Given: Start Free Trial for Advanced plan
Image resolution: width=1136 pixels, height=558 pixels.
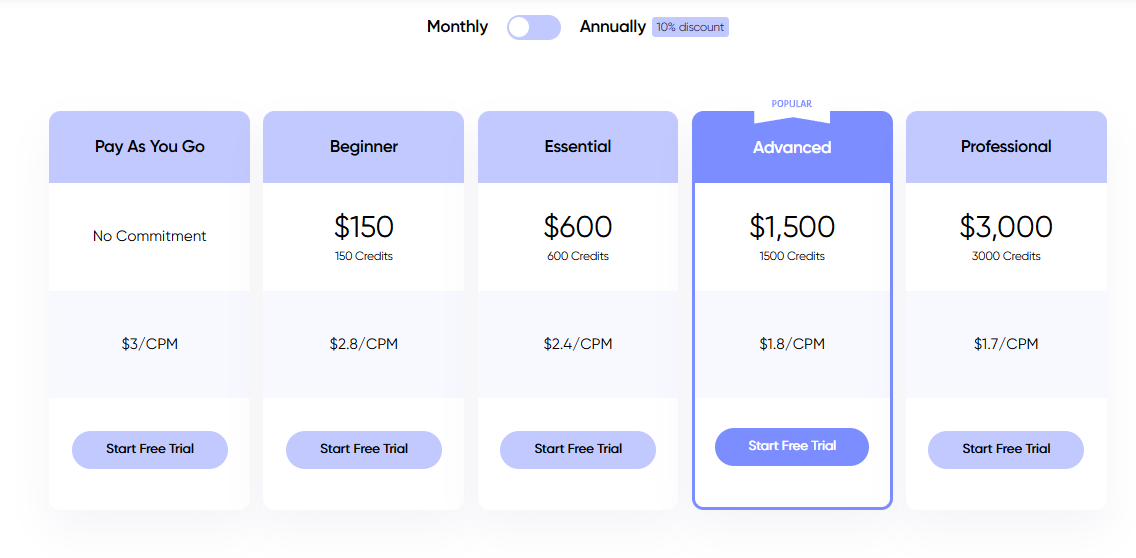Looking at the screenshot, I should pyautogui.click(x=792, y=446).
